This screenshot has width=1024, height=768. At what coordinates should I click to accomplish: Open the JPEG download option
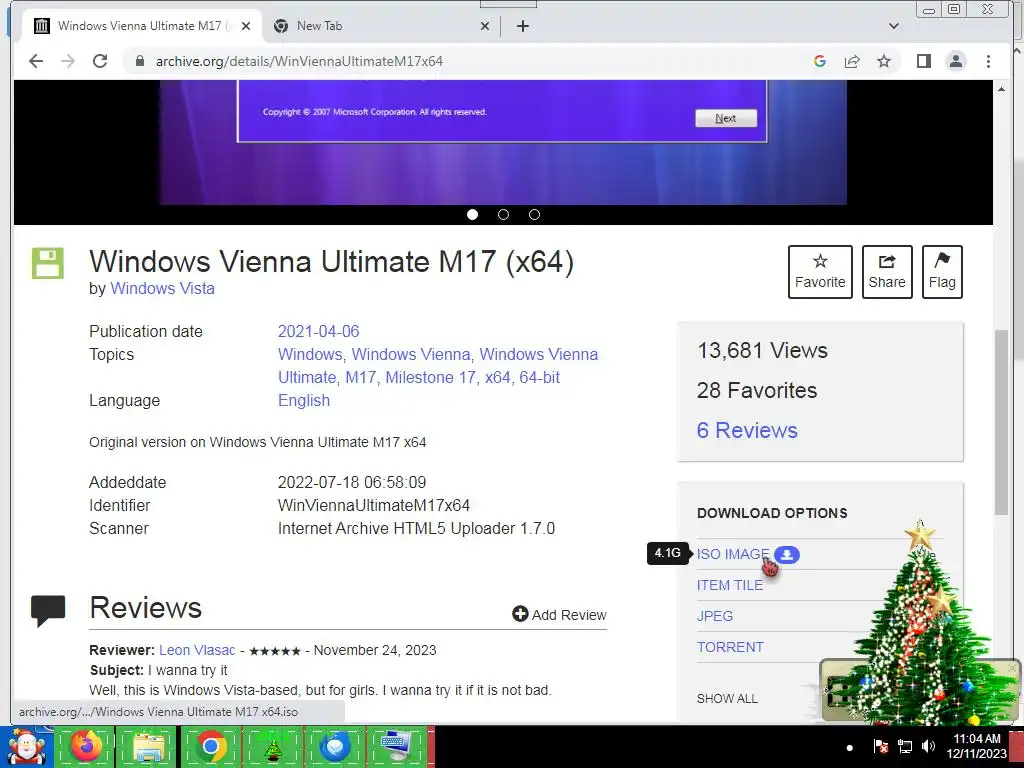pos(714,616)
